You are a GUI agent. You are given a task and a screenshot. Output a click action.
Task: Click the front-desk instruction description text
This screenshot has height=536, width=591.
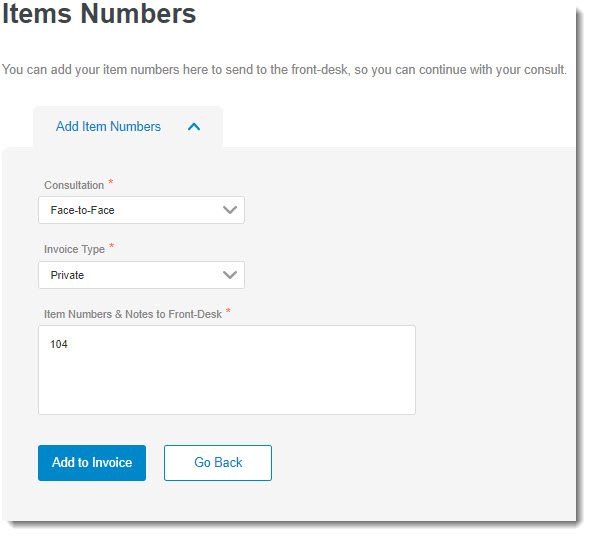pos(284,70)
